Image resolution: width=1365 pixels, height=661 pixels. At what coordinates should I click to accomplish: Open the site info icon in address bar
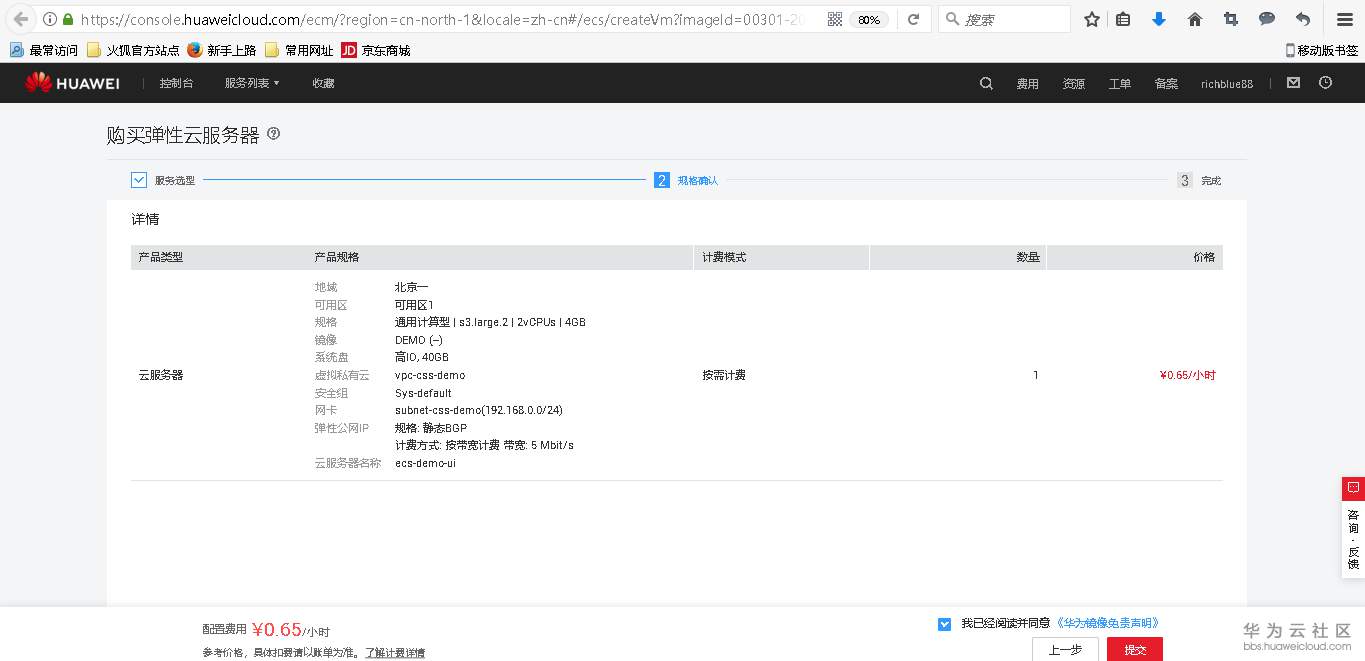(x=50, y=19)
